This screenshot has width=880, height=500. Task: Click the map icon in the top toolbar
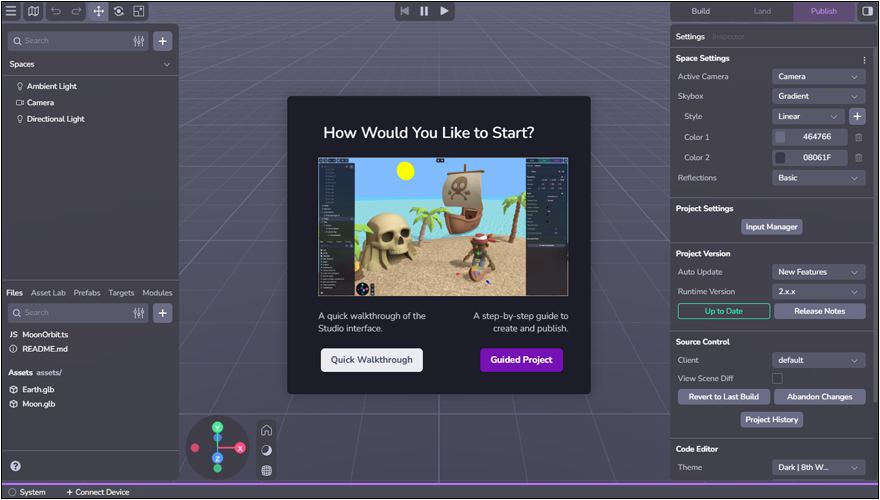(33, 11)
